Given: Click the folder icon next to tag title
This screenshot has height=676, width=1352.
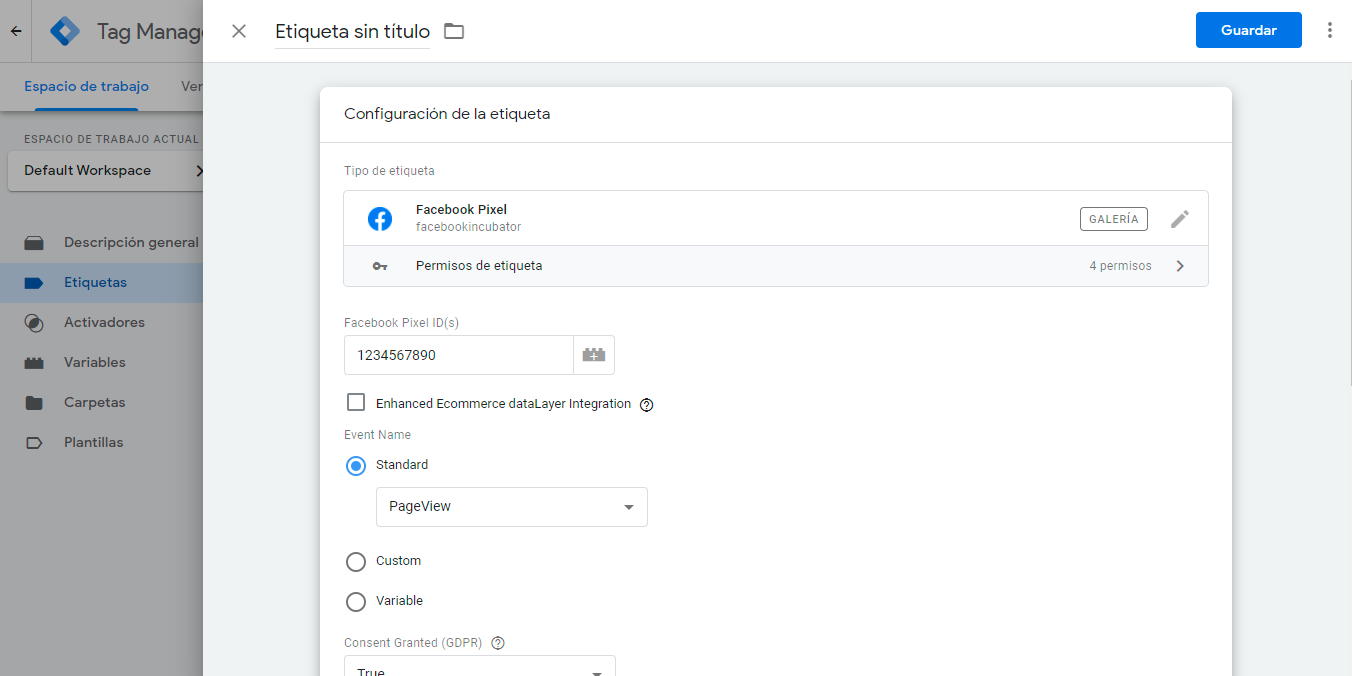Looking at the screenshot, I should click(x=454, y=31).
